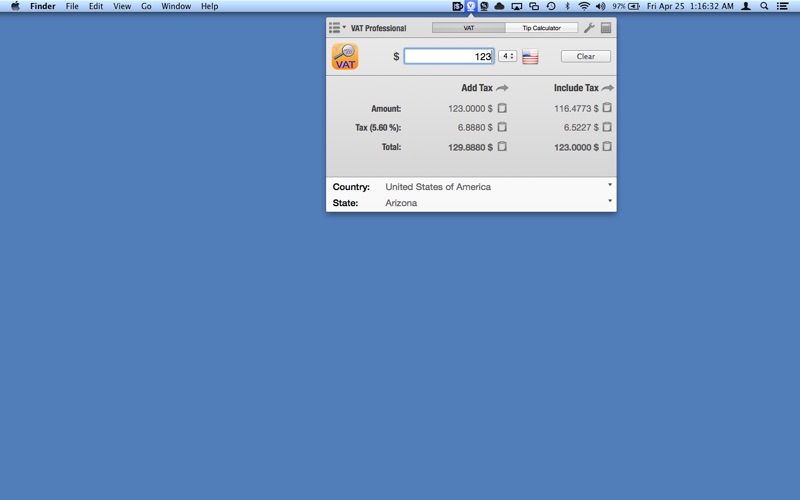Click the 'Add Tax' column heading
This screenshot has height=500, width=800.
click(x=477, y=88)
